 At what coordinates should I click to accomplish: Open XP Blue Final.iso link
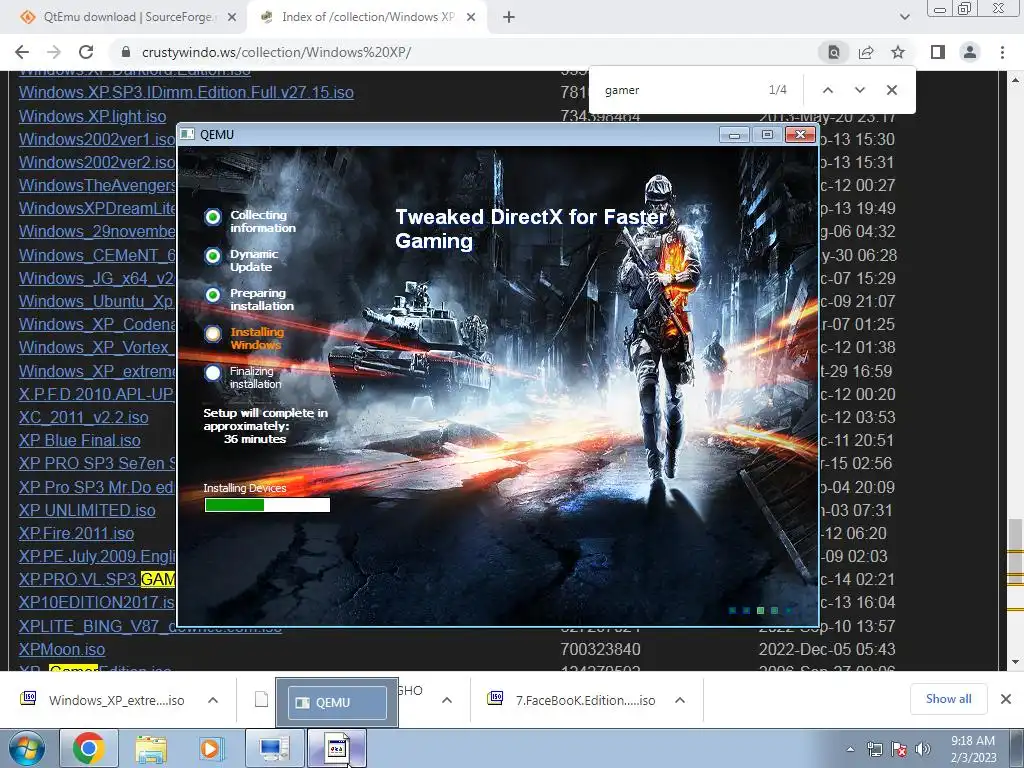(x=80, y=440)
